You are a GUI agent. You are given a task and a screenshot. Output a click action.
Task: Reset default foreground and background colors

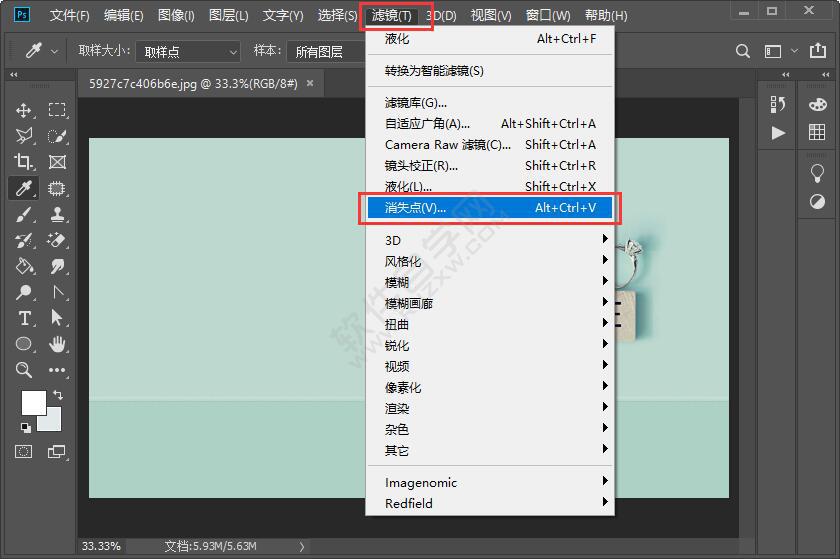25,427
